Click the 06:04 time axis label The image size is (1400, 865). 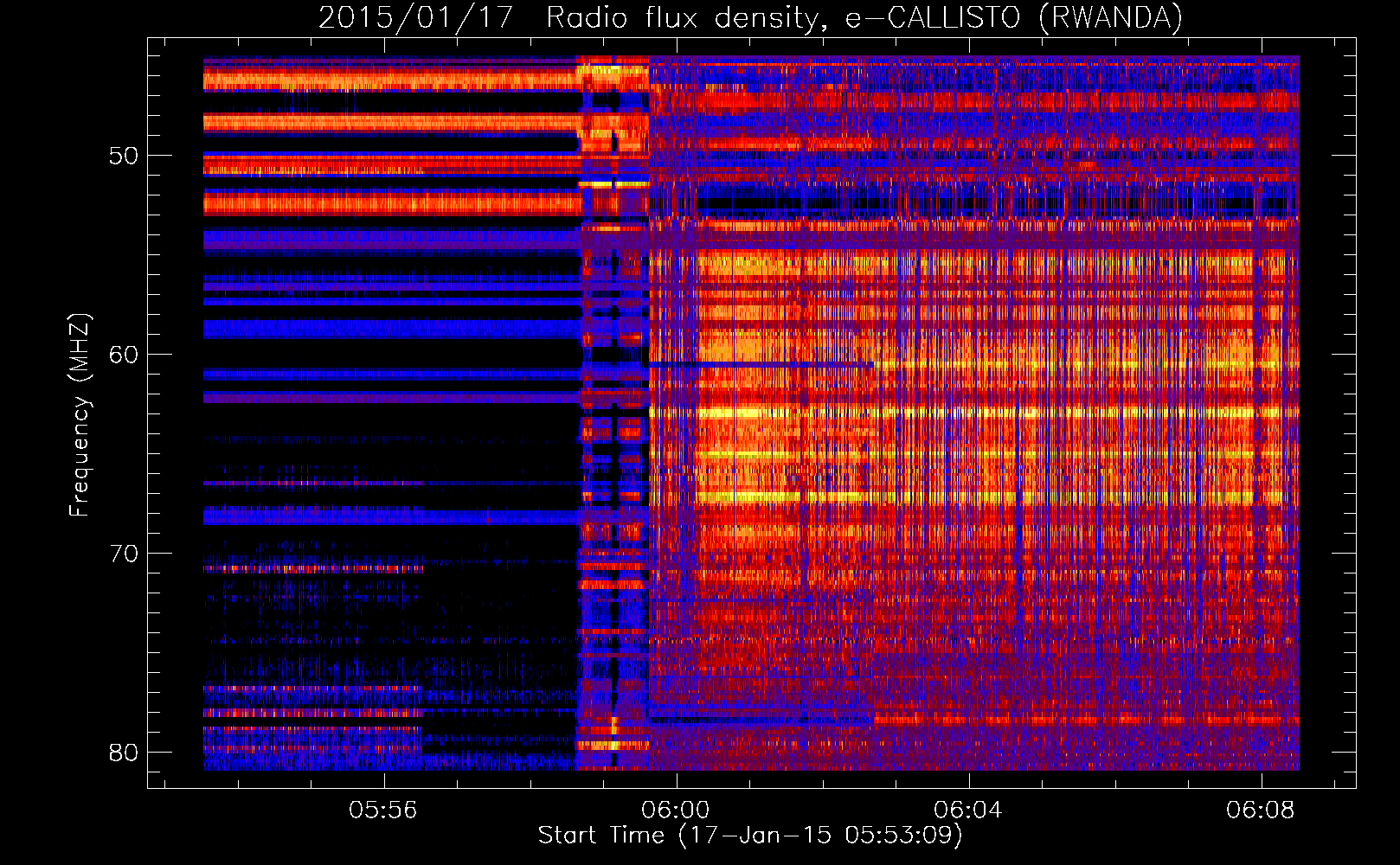[968, 811]
